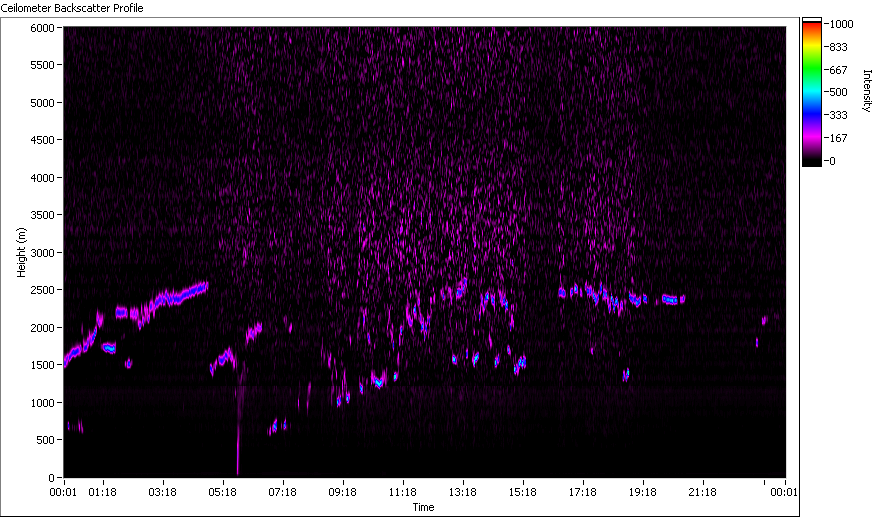Click the 'Ceilometer Backscatter Profile' title text
The width and height of the screenshot is (876, 517).
tap(72, 8)
